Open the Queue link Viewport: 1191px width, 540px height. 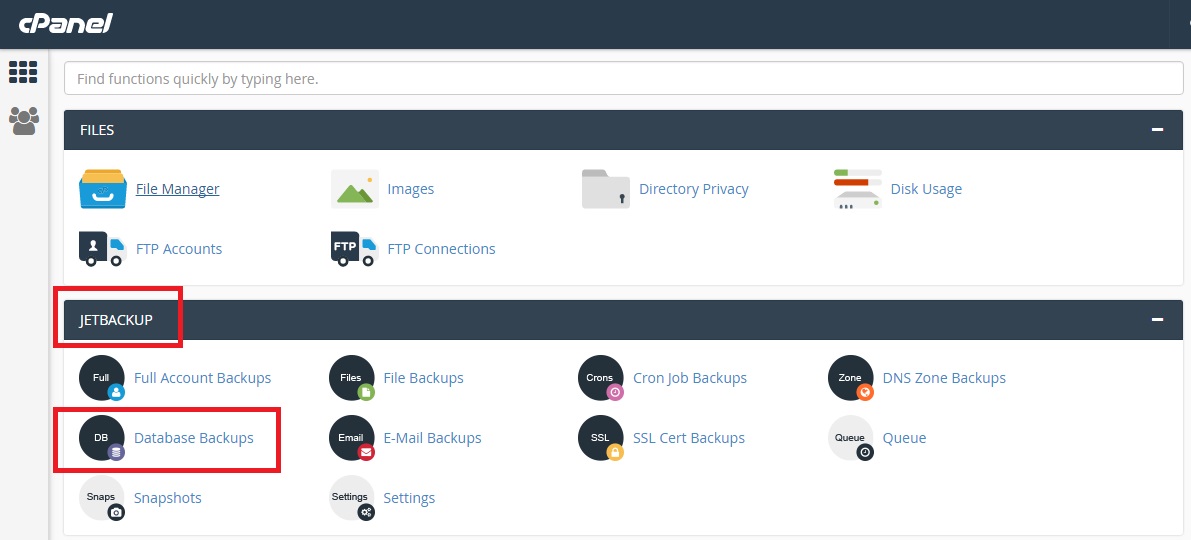905,438
